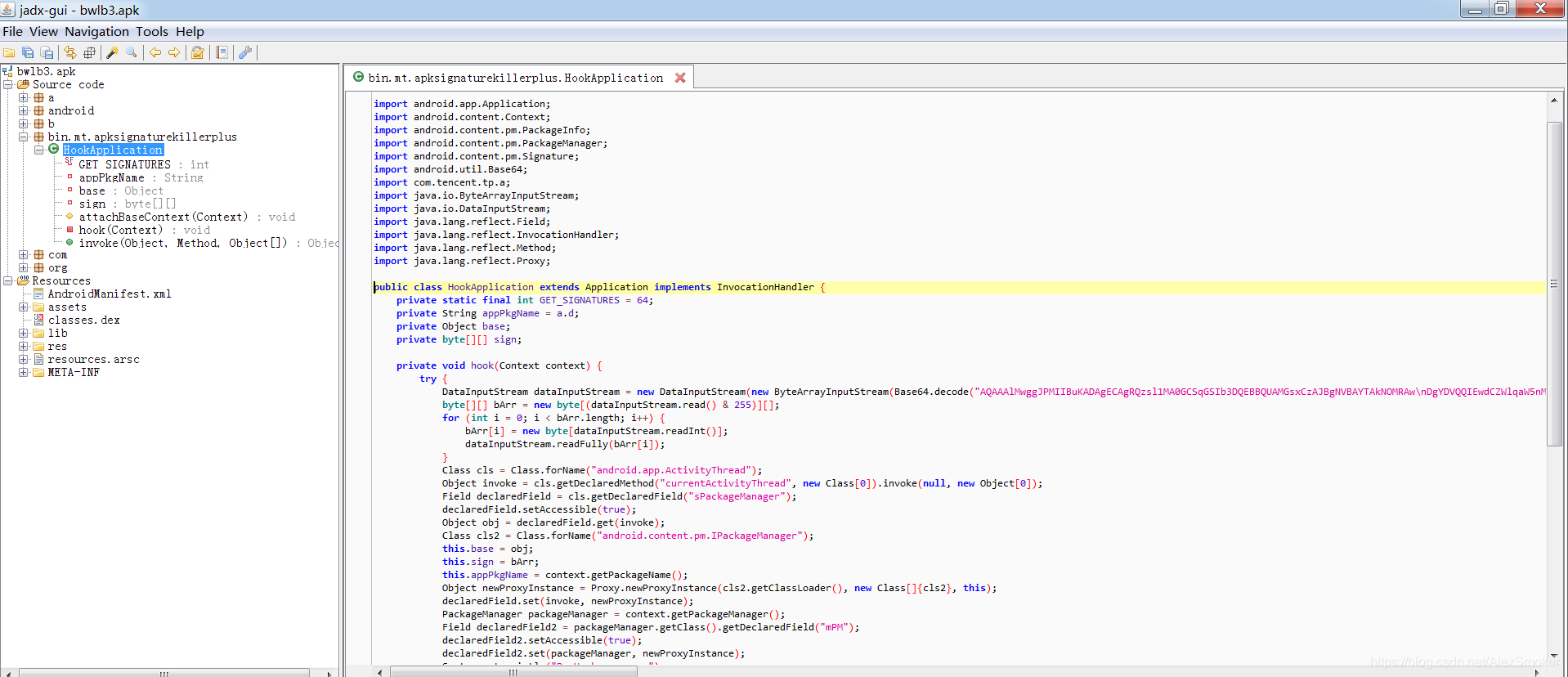This screenshot has height=677, width=1568.
Task: Expand the res folder
Action: [24, 346]
